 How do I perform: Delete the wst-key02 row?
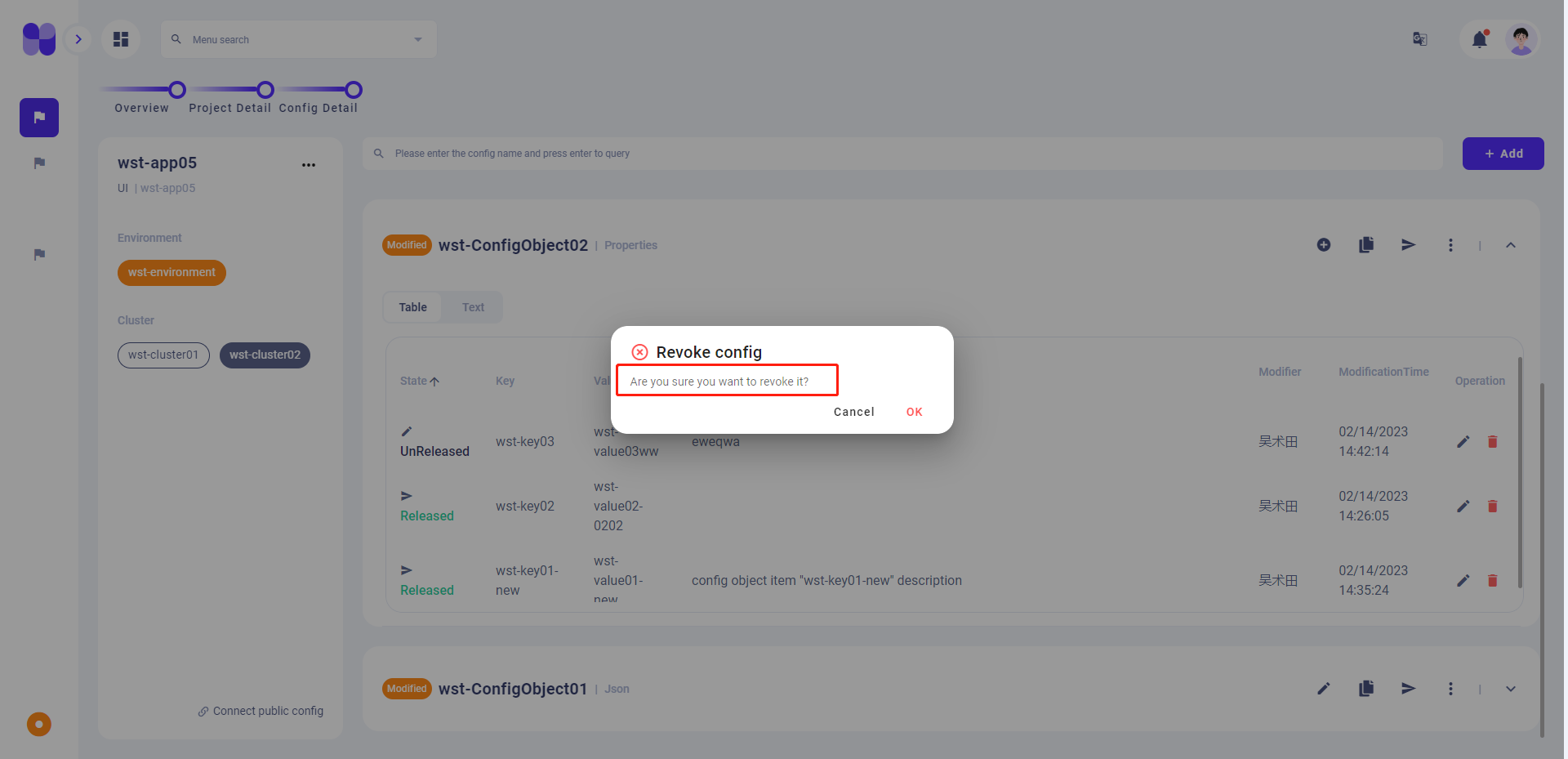(1493, 507)
